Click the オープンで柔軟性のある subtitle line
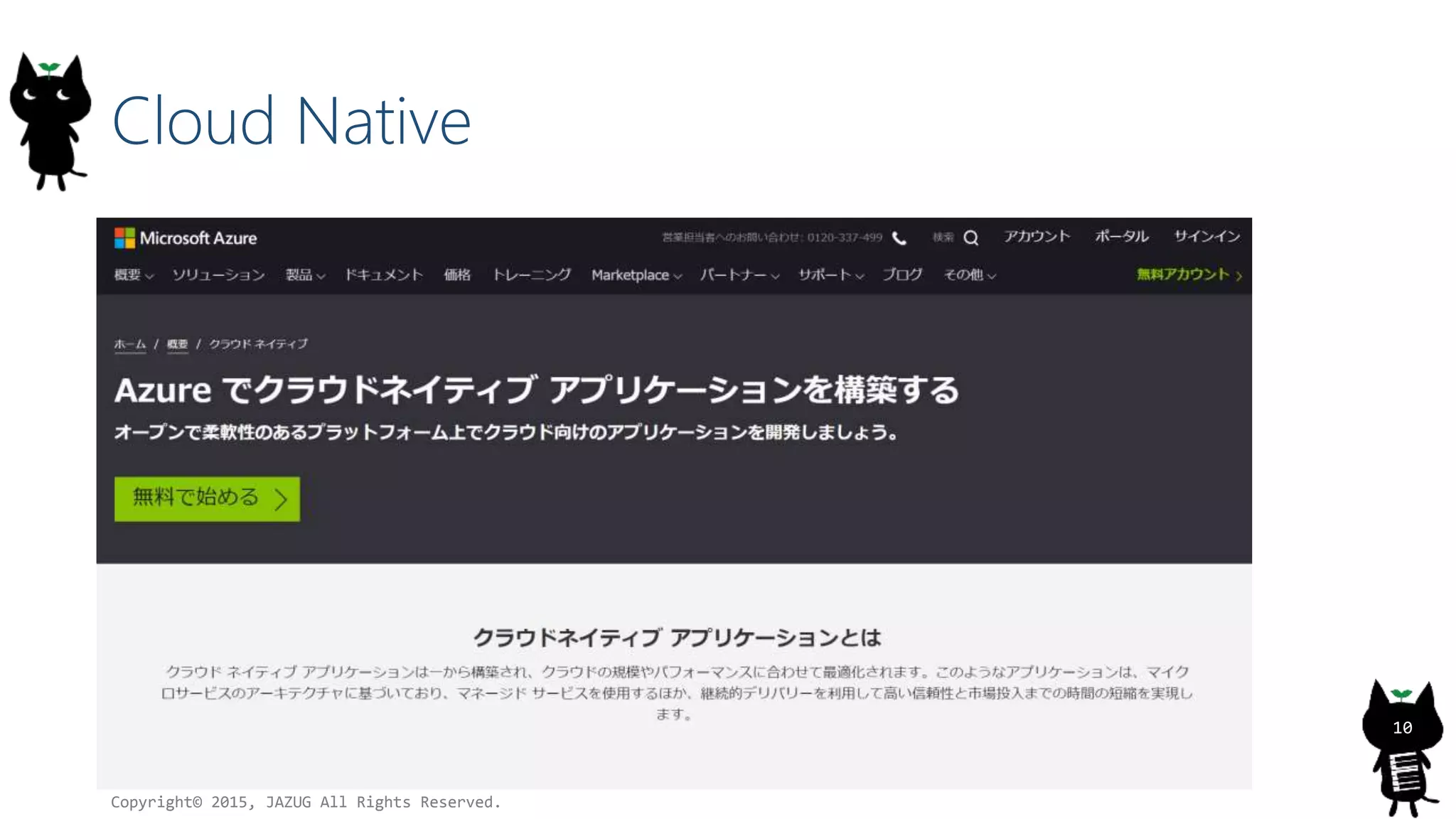Viewport: 1456px width, 819px height. pos(506,432)
